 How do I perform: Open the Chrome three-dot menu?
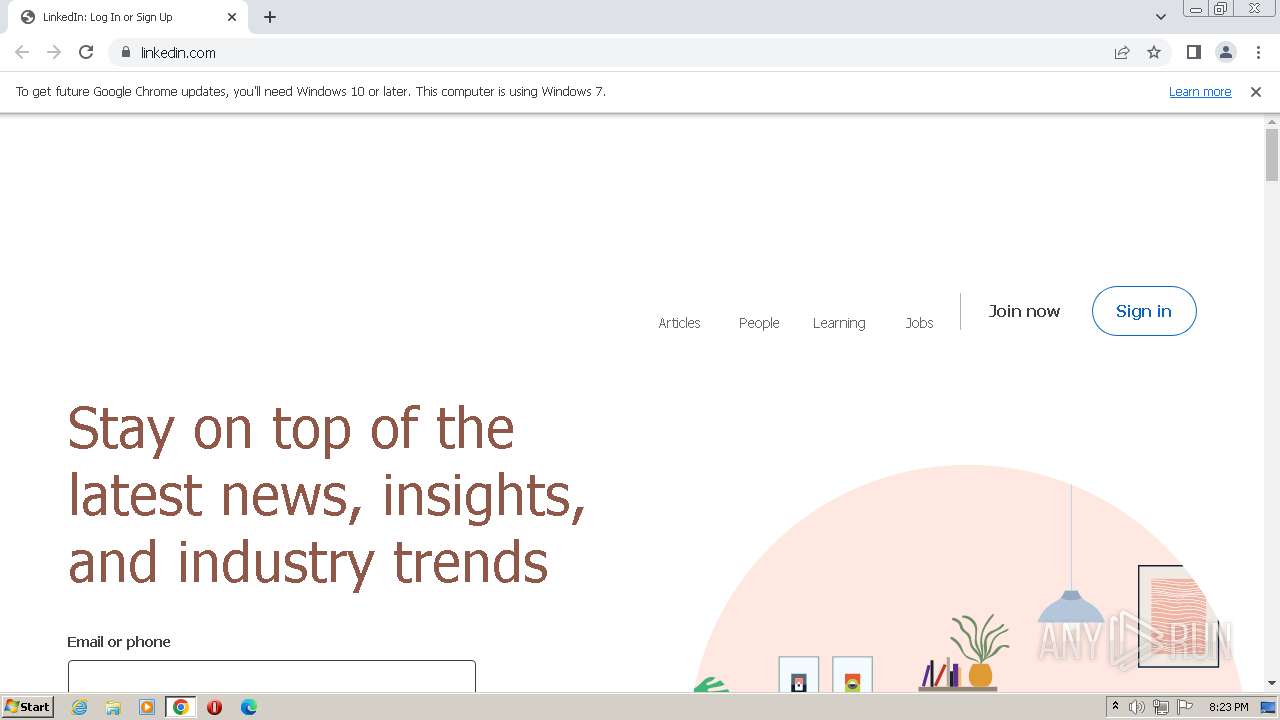1258,52
